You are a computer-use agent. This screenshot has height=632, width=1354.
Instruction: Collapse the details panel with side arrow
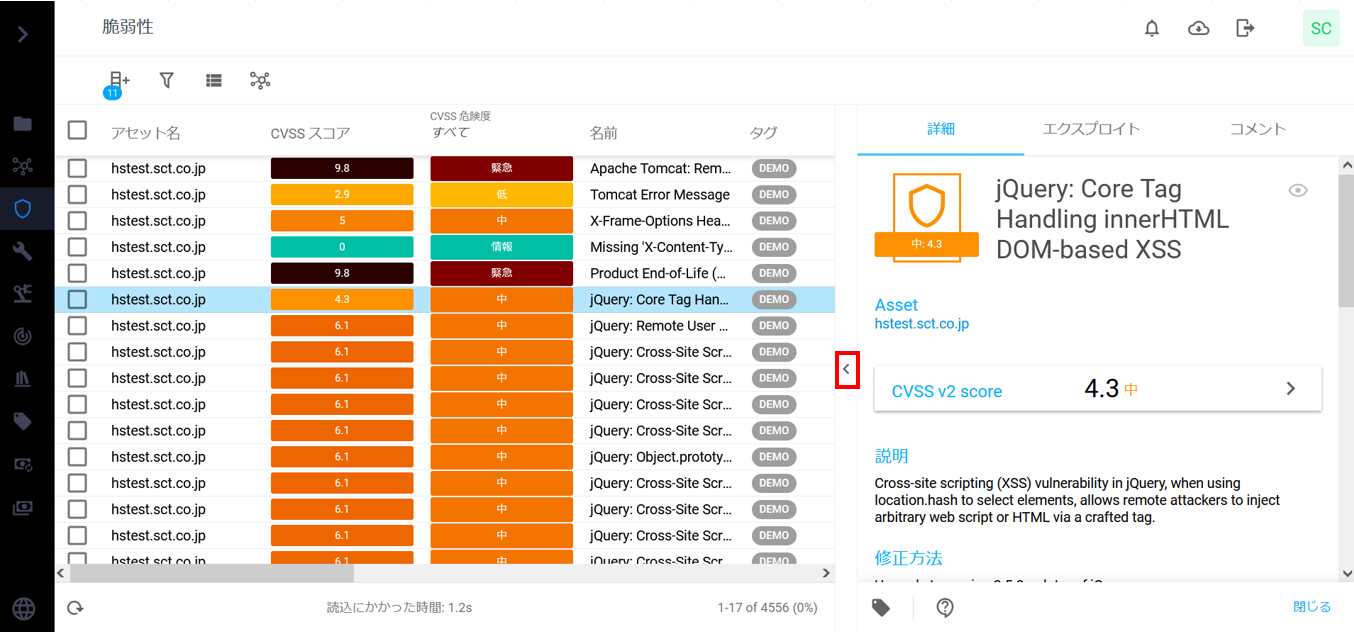[846, 369]
